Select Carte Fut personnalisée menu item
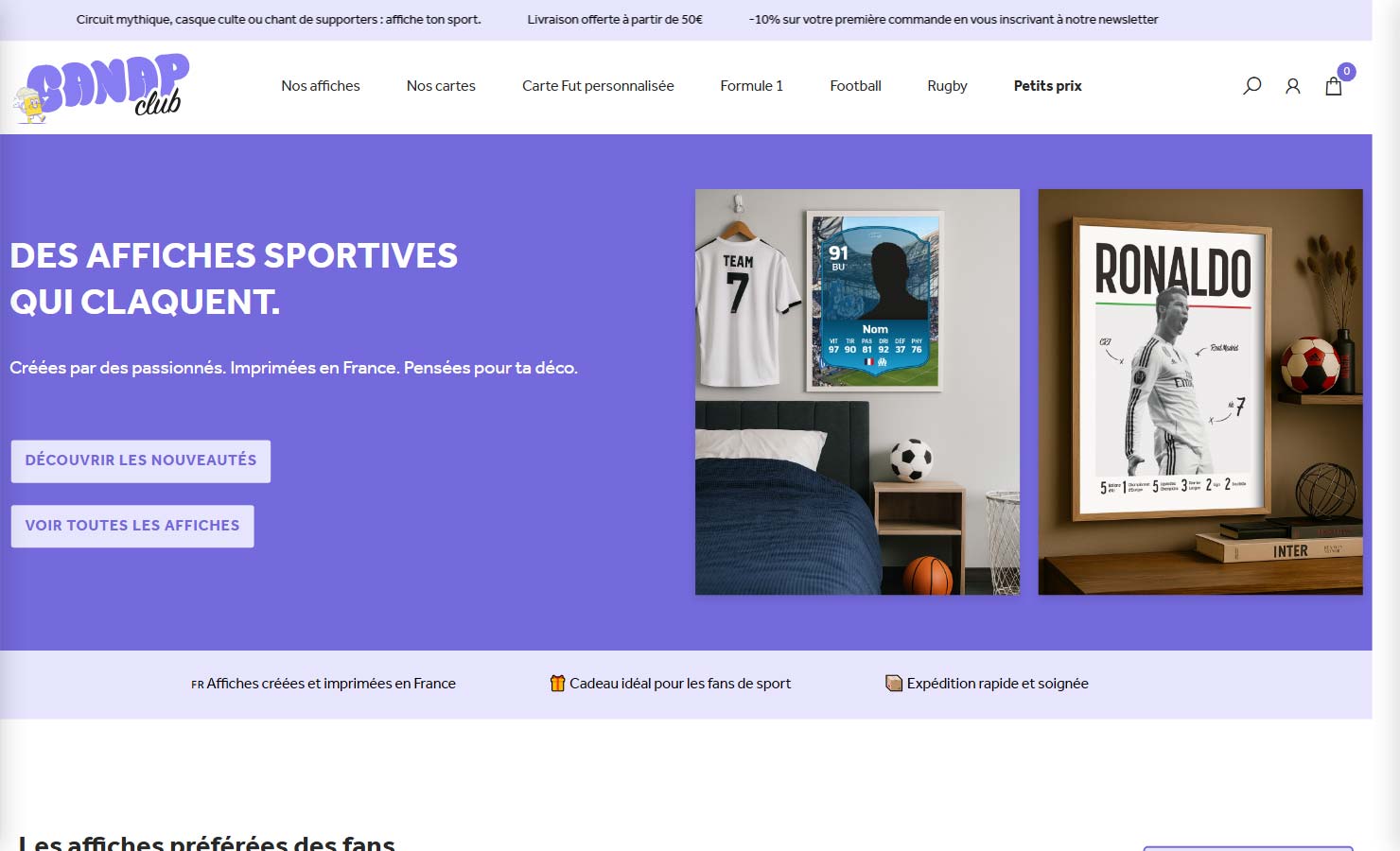Image resolution: width=1400 pixels, height=851 pixels. 598,86
